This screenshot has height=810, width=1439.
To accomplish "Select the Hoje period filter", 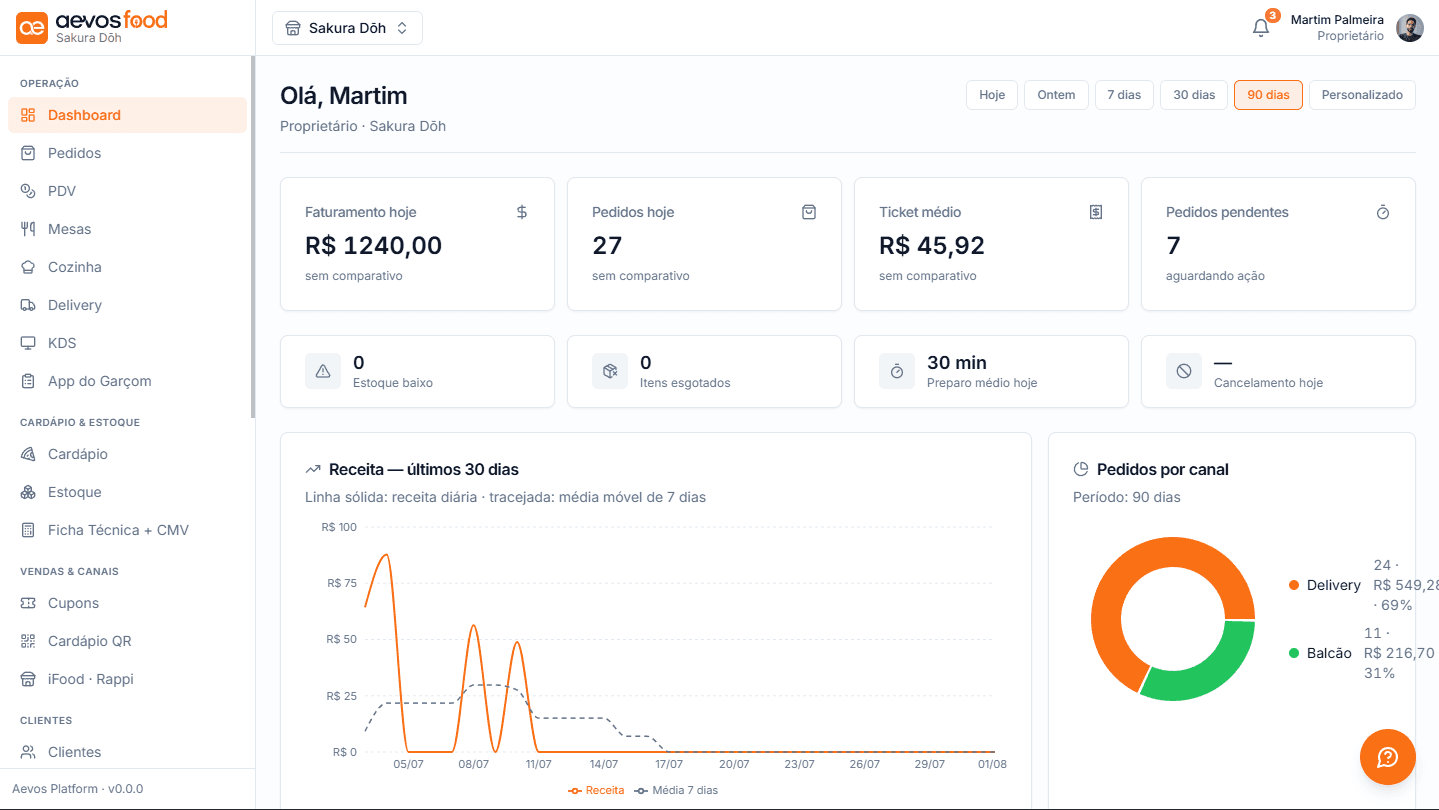I will (992, 95).
